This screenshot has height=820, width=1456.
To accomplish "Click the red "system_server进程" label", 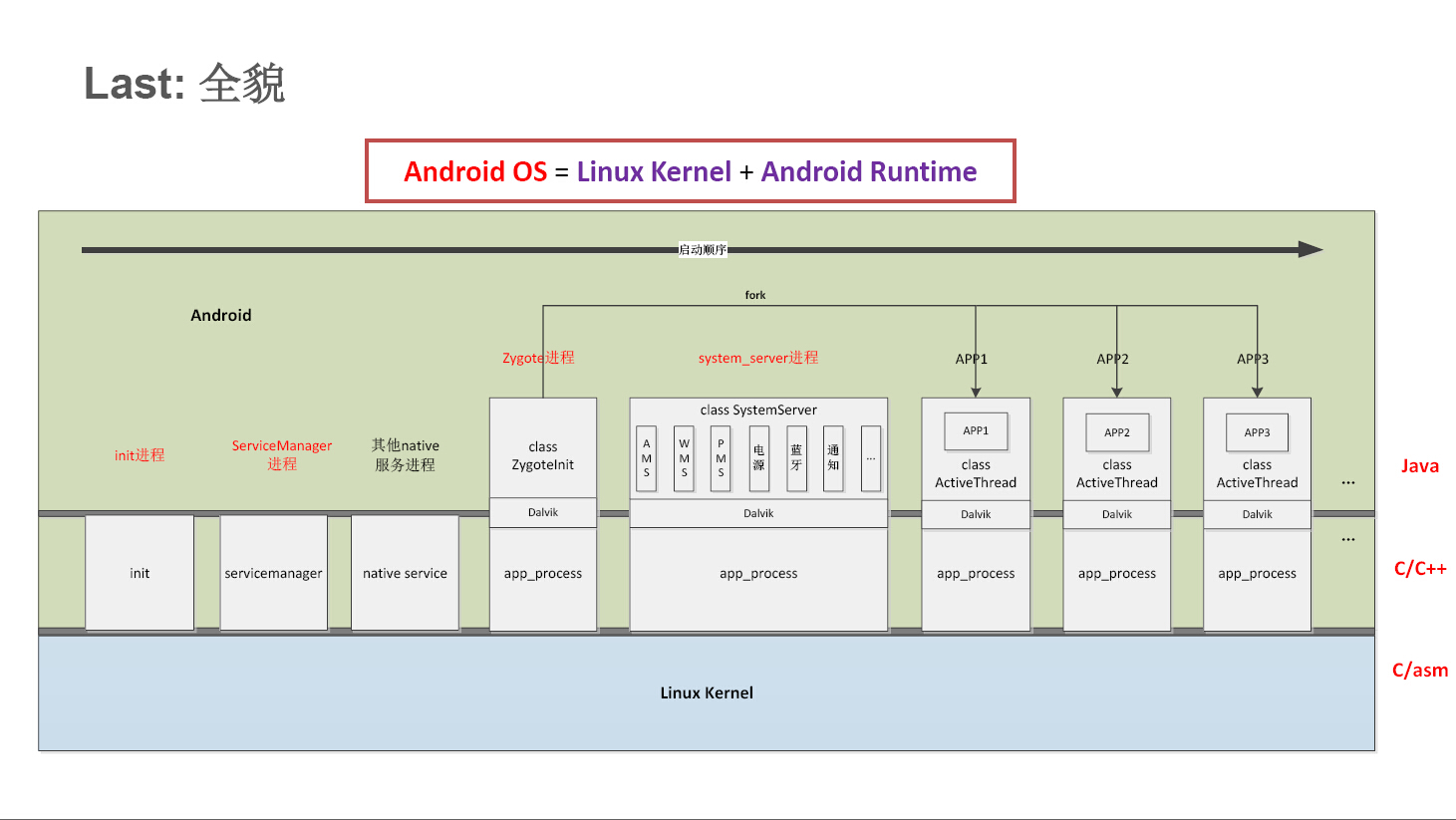I will (758, 358).
